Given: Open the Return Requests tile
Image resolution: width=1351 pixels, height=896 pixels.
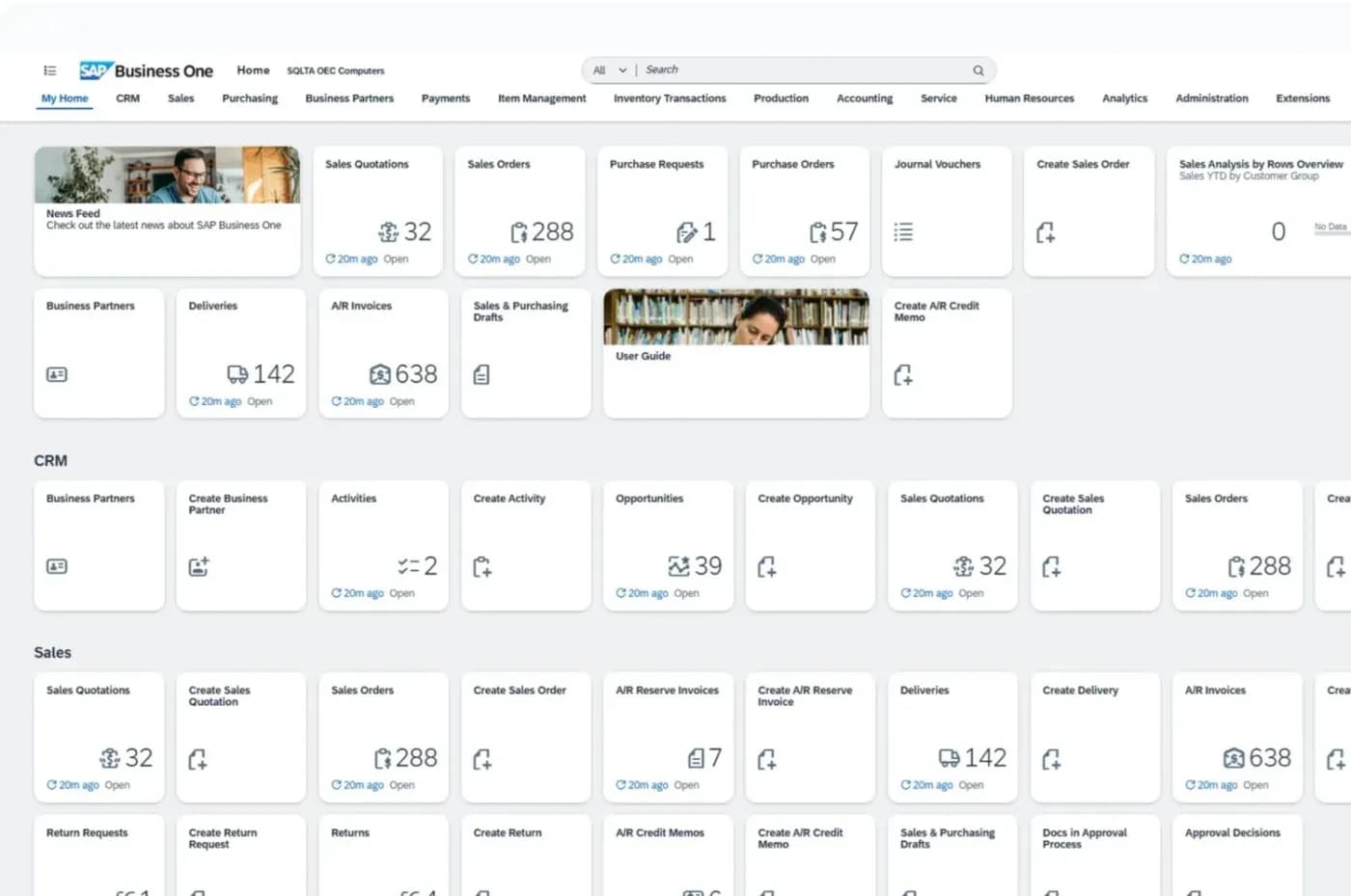Looking at the screenshot, I should [99, 855].
